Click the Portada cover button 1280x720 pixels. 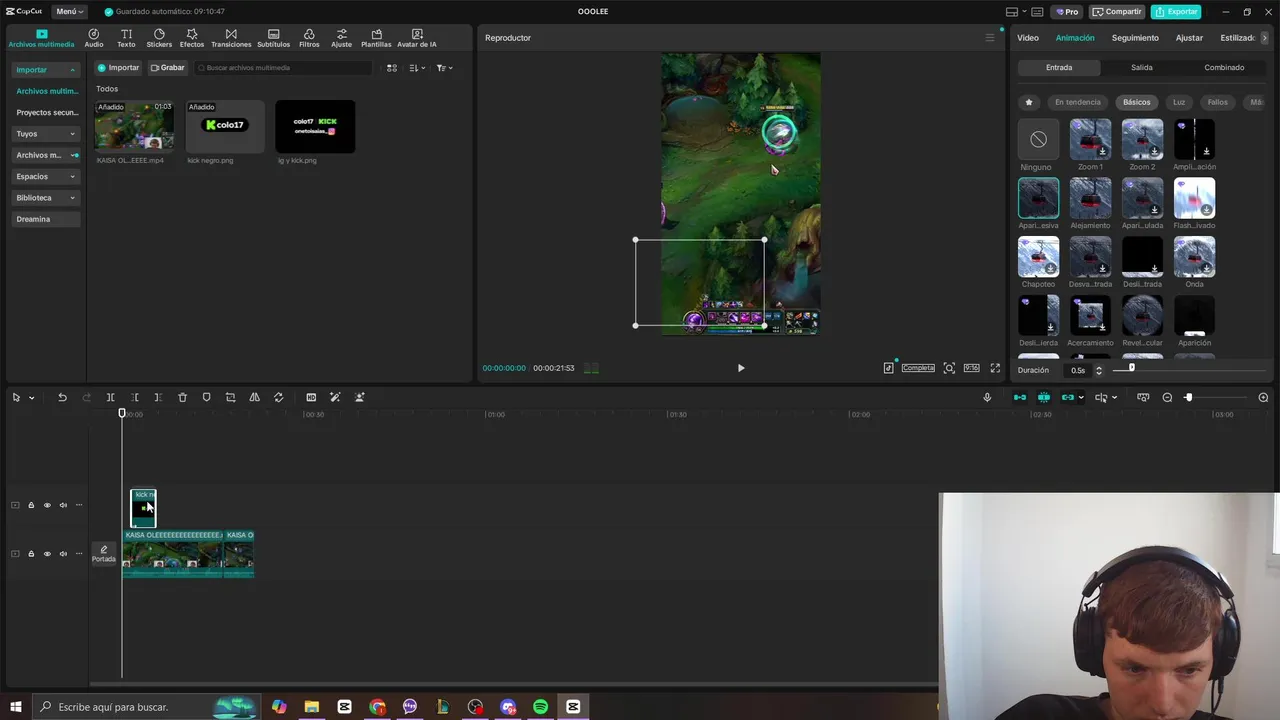click(x=104, y=554)
